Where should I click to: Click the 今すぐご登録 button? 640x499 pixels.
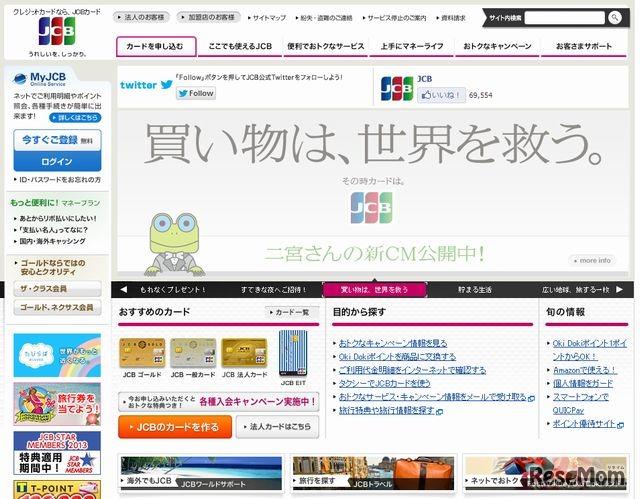(x=57, y=140)
